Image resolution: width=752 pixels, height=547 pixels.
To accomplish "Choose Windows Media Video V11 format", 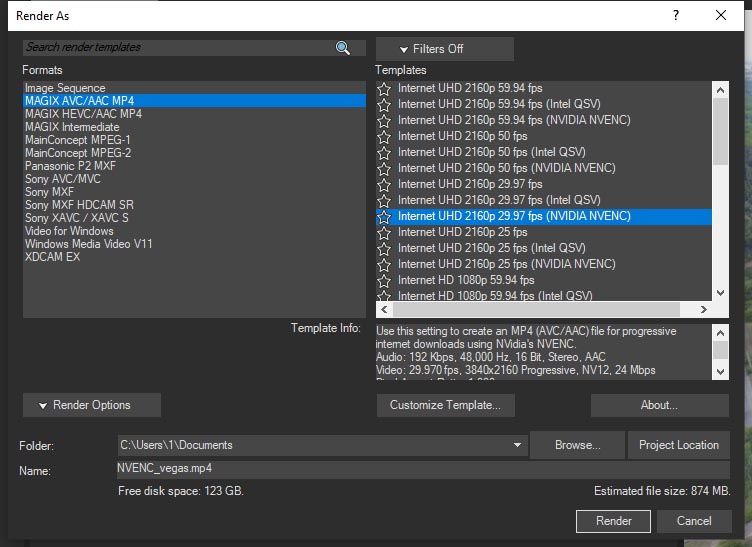I will 194,244.
